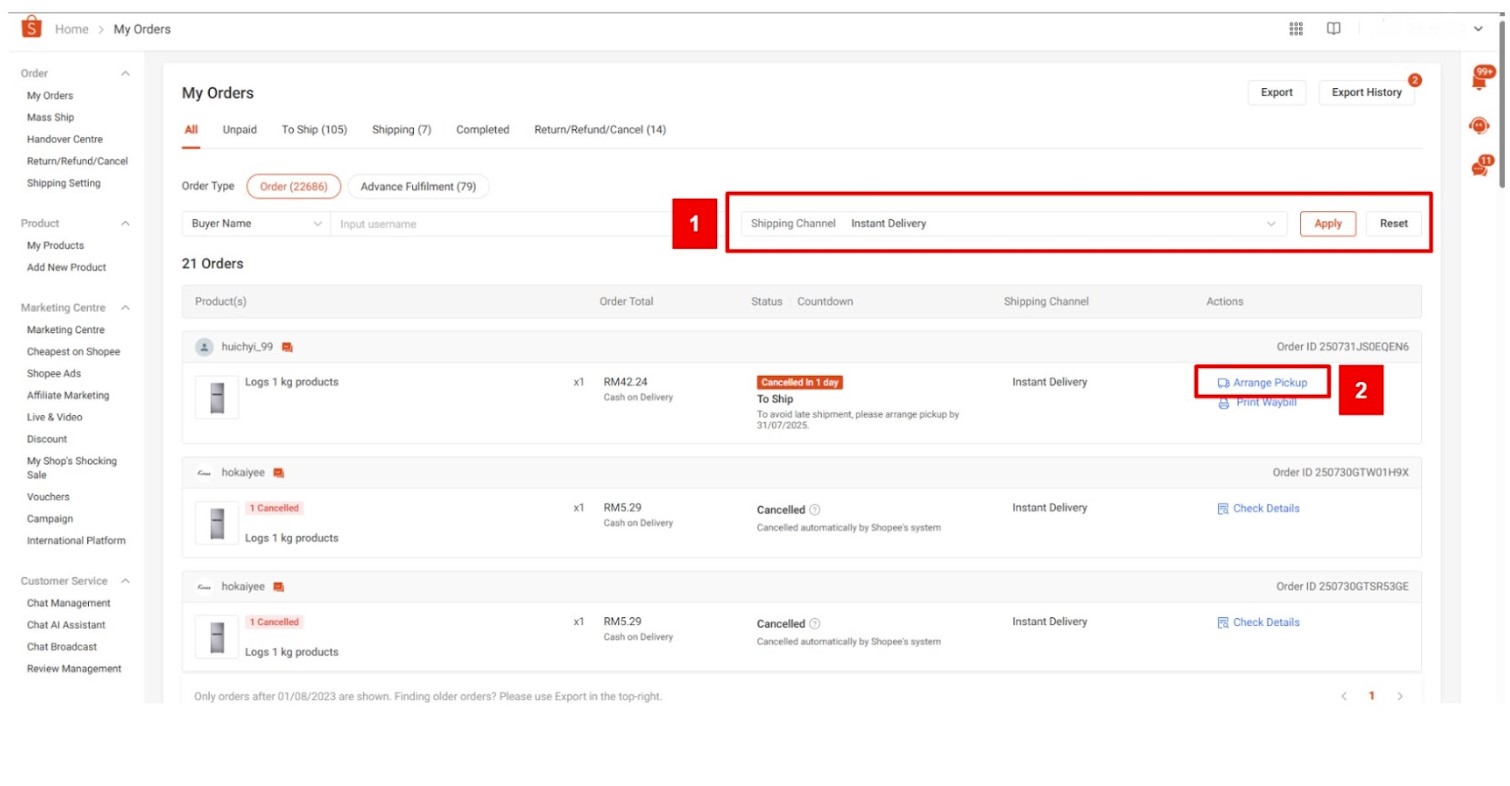The width and height of the screenshot is (1510, 786).
Task: Click the Export History button
Action: click(x=1366, y=92)
